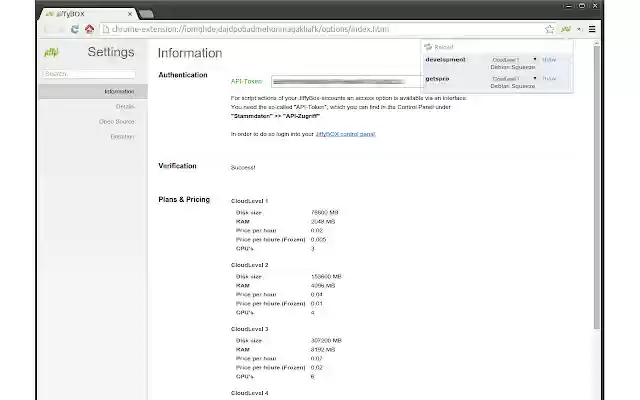The width and height of the screenshot is (640, 400).
Task: Click the page icon in the address bar
Action: (x=106, y=29)
